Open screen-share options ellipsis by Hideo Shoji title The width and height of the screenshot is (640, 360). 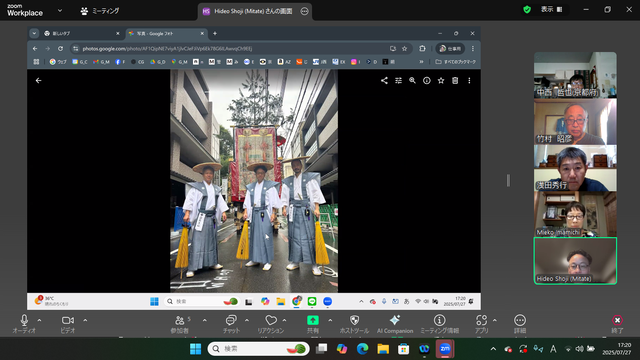coord(304,11)
